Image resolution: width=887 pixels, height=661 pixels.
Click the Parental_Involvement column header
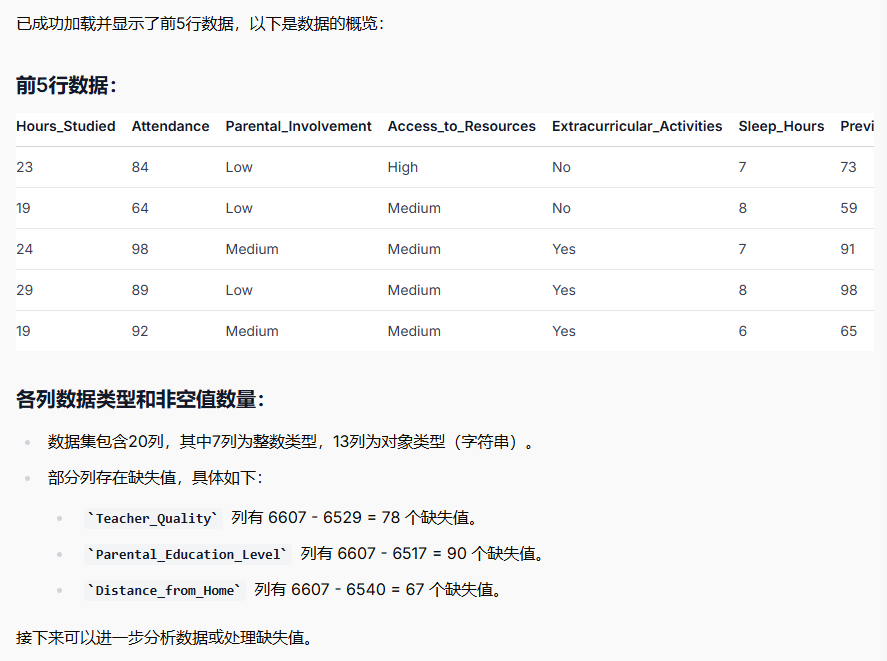(298, 126)
